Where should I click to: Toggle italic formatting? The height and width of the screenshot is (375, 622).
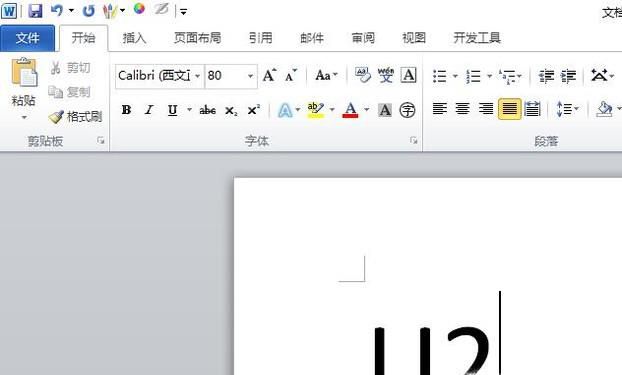pos(149,110)
